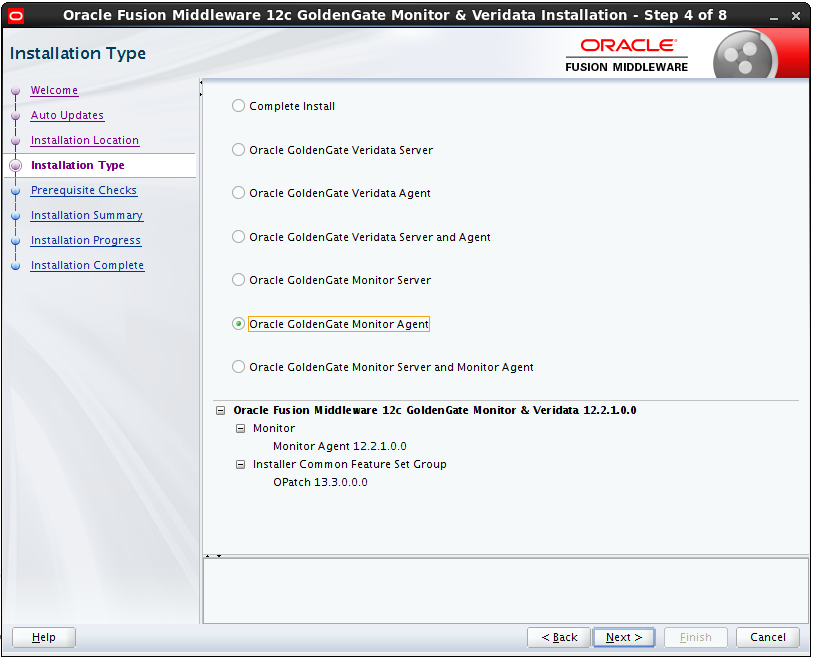Click the Installation Progress step bullet icon
The height and width of the screenshot is (658, 813).
[16, 241]
